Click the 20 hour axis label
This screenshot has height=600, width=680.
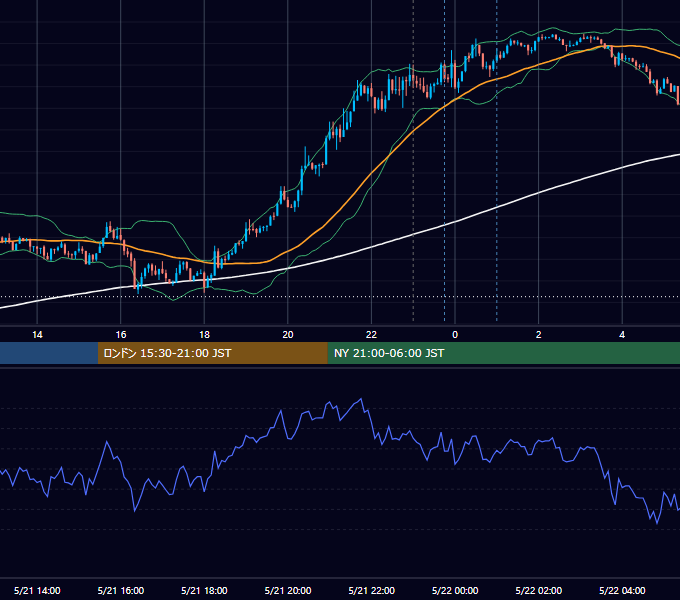[288, 335]
